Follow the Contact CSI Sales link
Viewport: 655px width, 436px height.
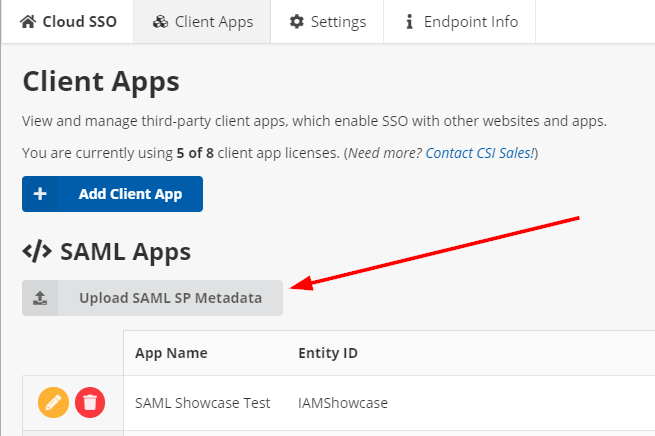480,153
